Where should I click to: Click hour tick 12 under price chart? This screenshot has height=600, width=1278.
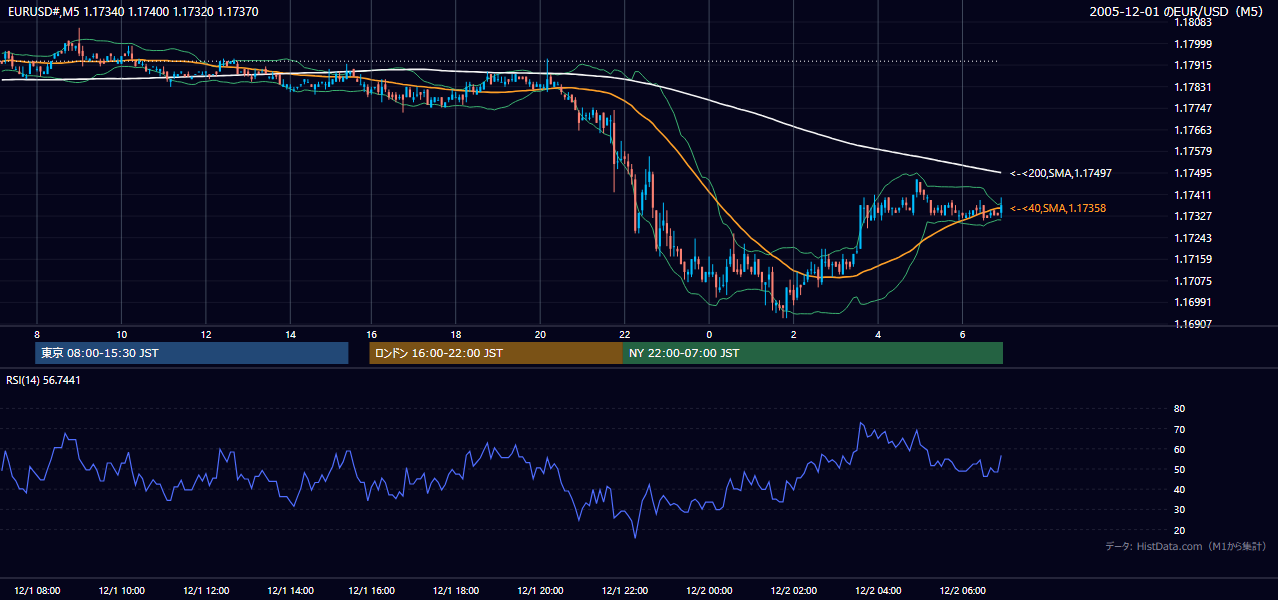pos(205,334)
